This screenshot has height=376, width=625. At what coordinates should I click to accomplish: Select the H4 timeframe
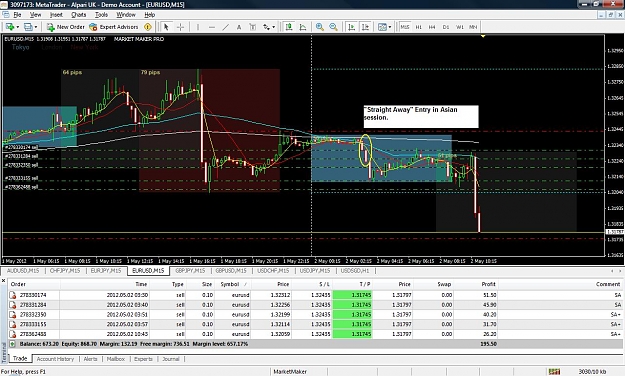[432, 27]
